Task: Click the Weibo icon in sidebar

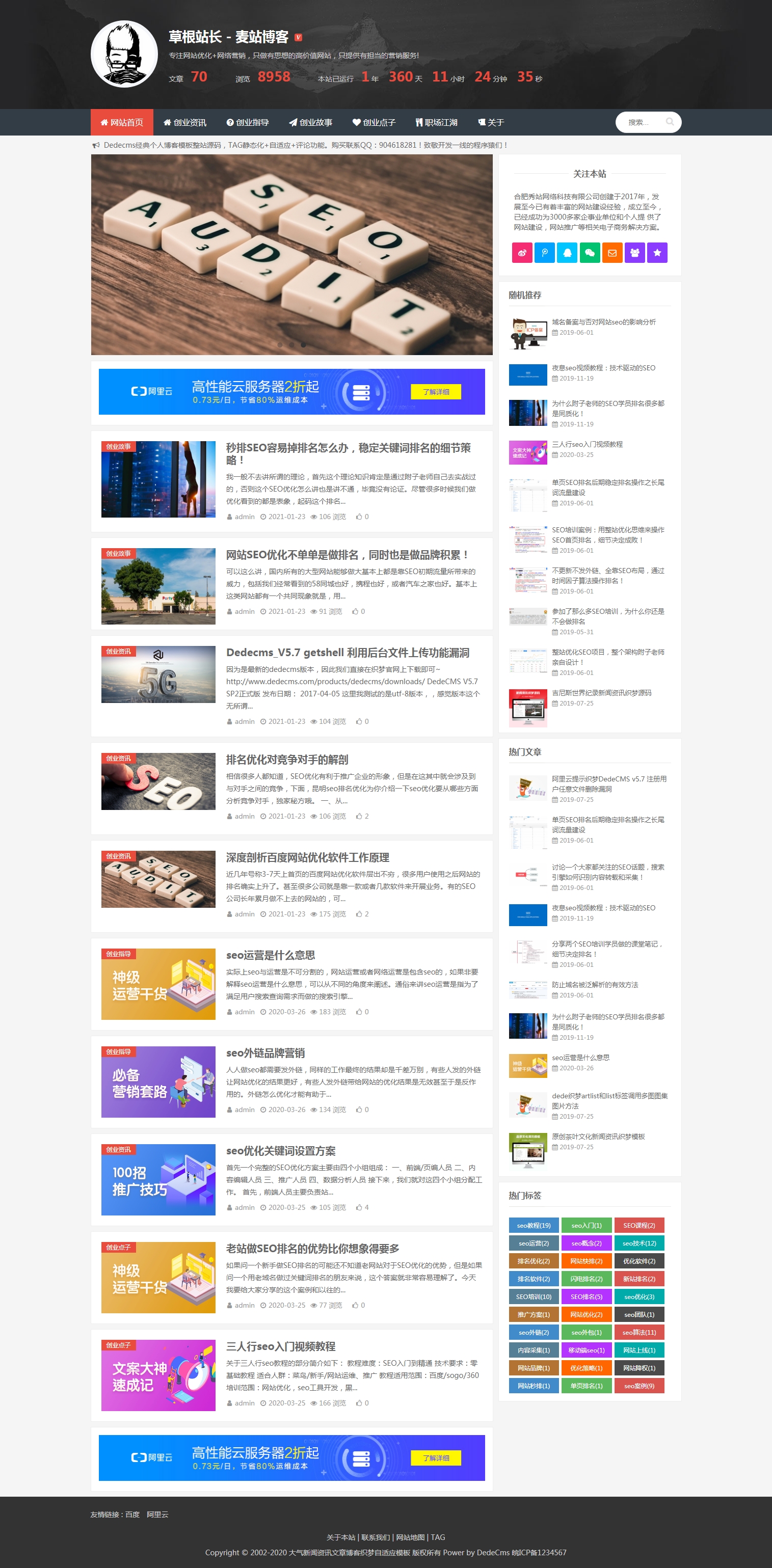Action: coord(522,253)
